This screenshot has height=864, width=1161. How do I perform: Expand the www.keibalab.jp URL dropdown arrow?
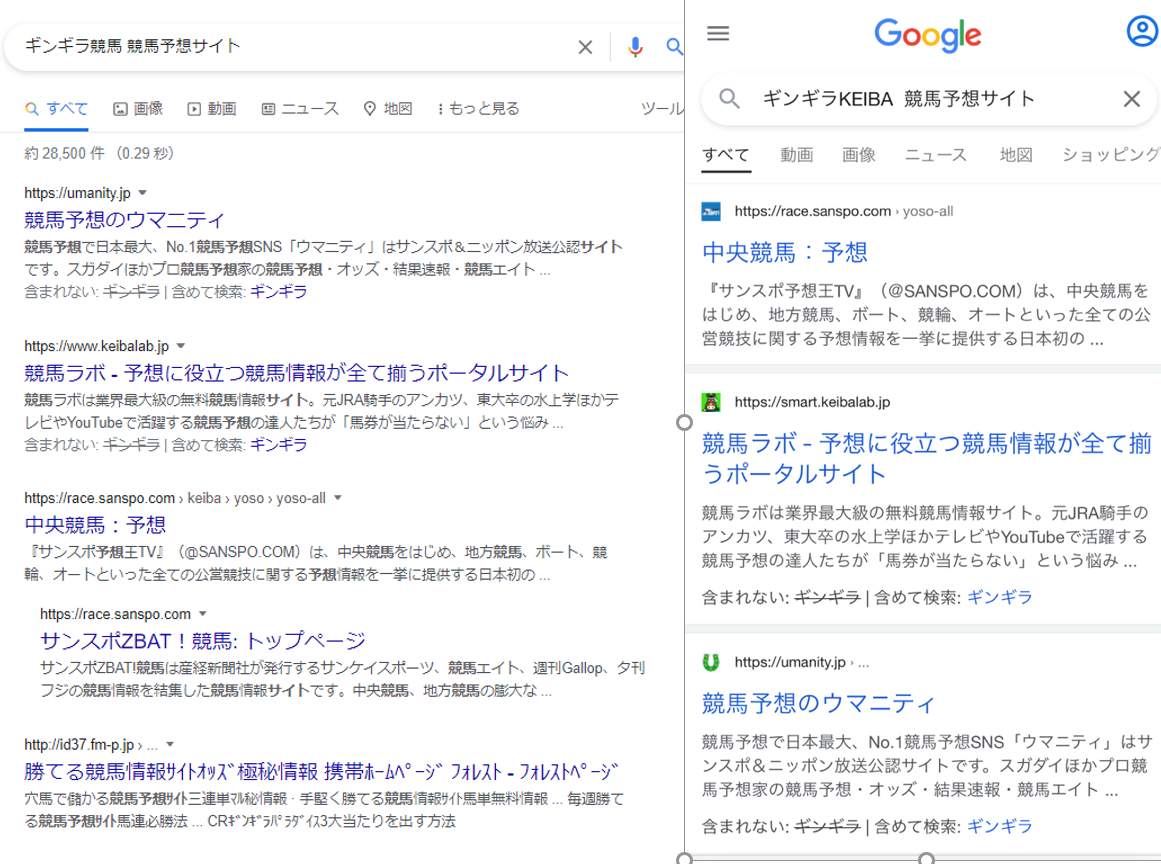(181, 346)
